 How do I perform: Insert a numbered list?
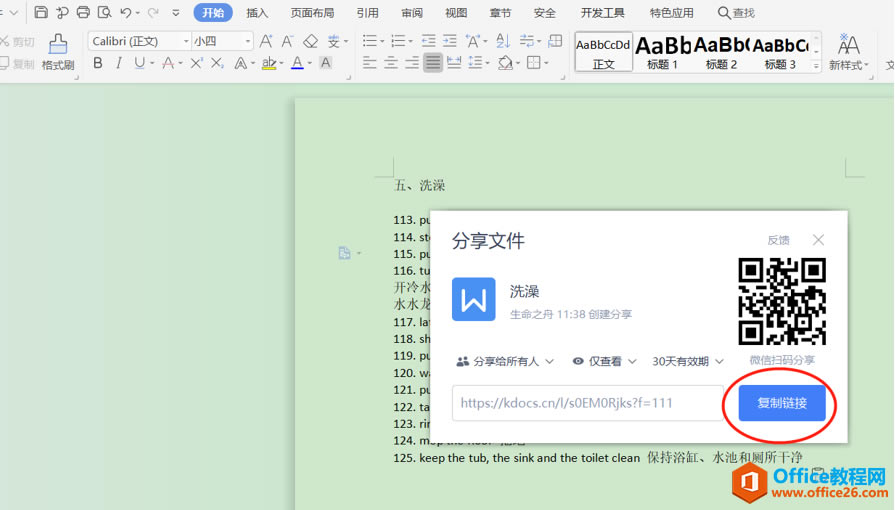tap(398, 41)
